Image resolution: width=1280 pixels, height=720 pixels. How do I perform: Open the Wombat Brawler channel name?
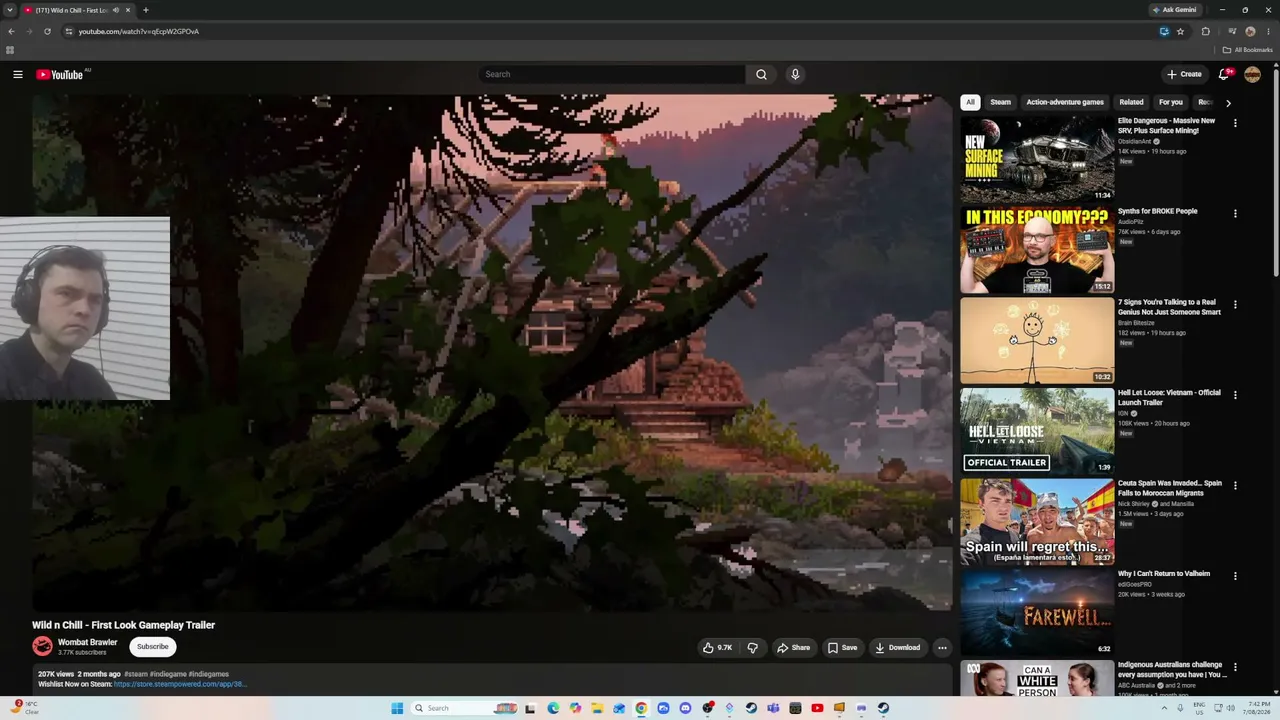click(88, 642)
